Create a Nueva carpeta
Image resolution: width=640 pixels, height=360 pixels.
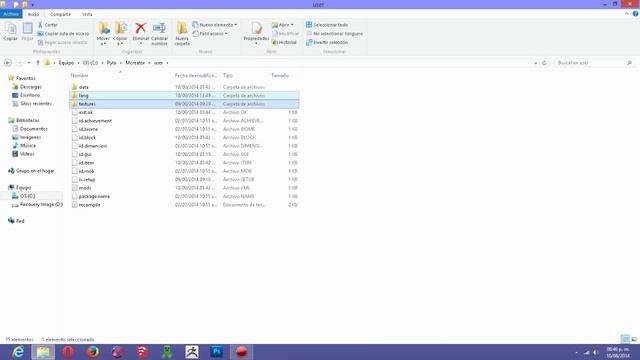coord(182,33)
